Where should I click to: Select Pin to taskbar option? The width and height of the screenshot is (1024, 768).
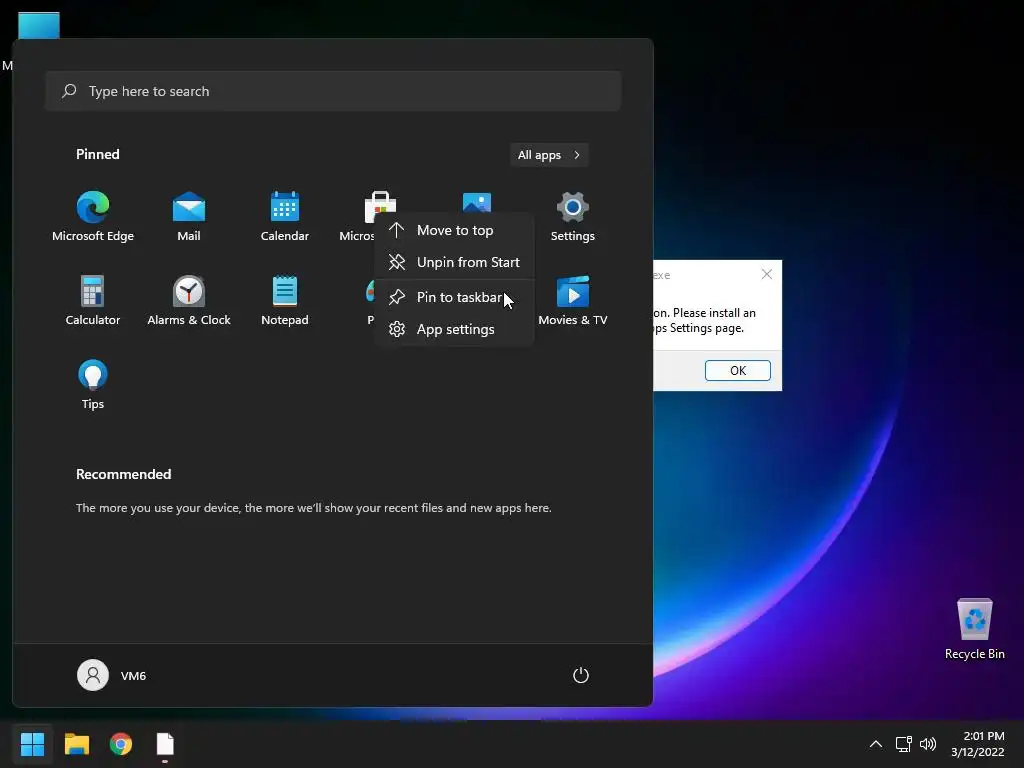(455, 297)
